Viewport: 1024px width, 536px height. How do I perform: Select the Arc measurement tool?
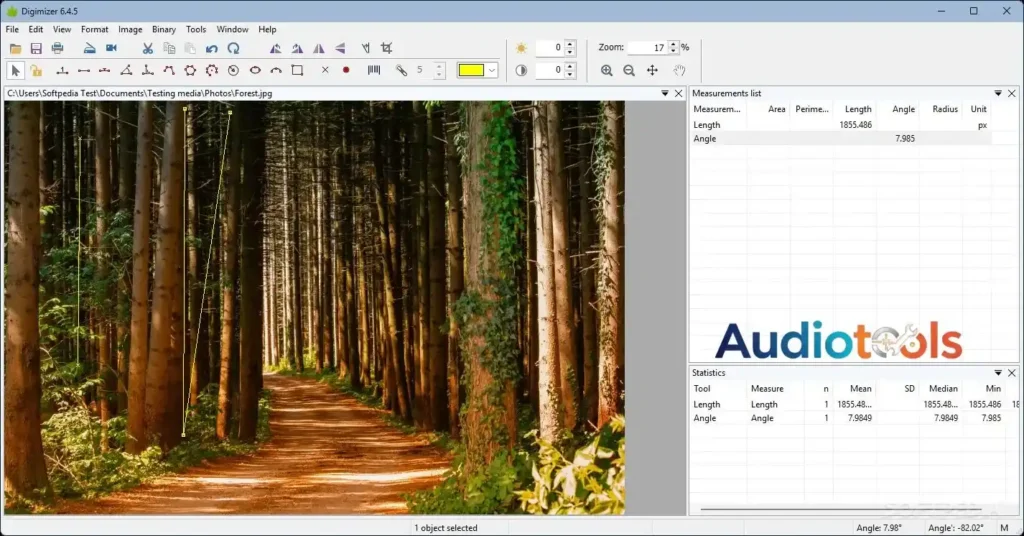276,70
